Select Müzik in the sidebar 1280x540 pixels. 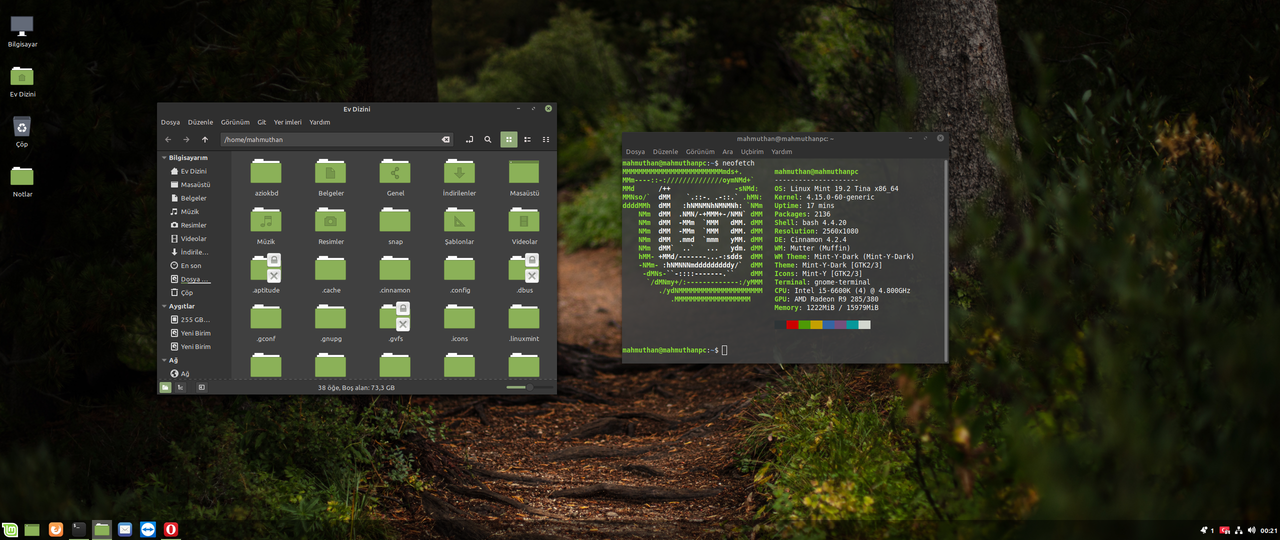coord(190,212)
